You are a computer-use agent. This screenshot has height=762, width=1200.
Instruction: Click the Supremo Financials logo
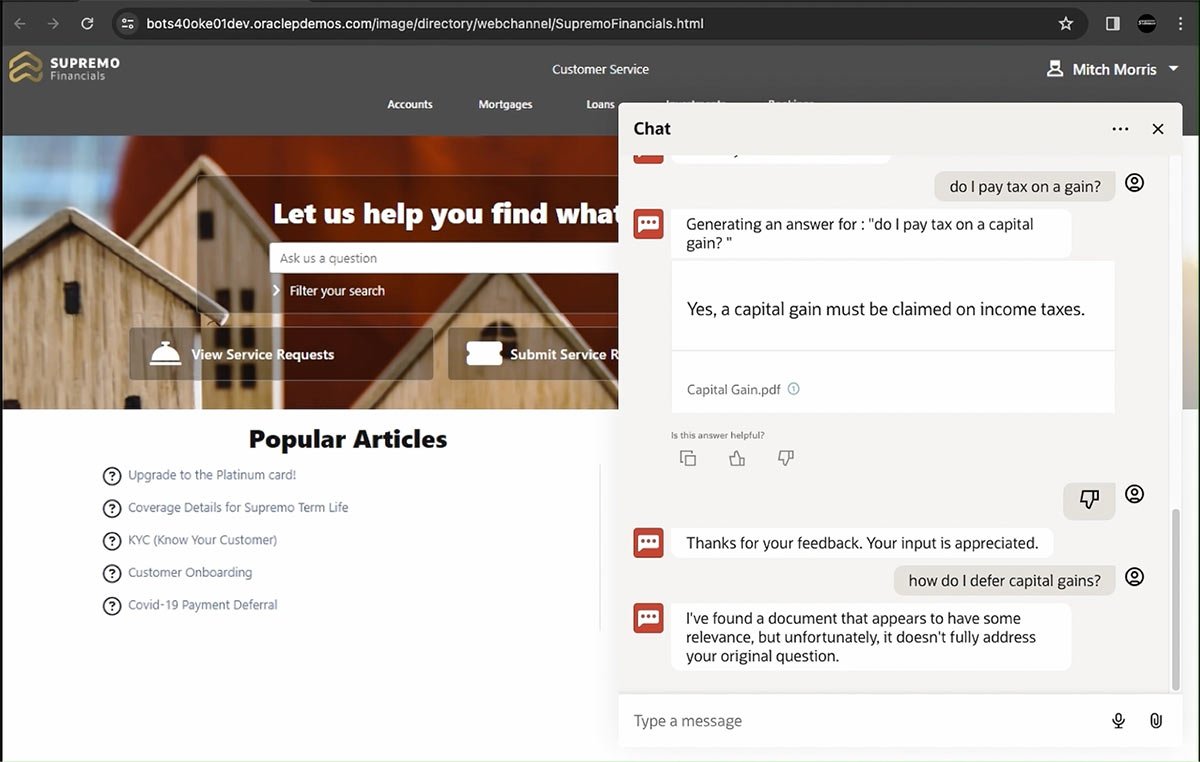point(65,68)
